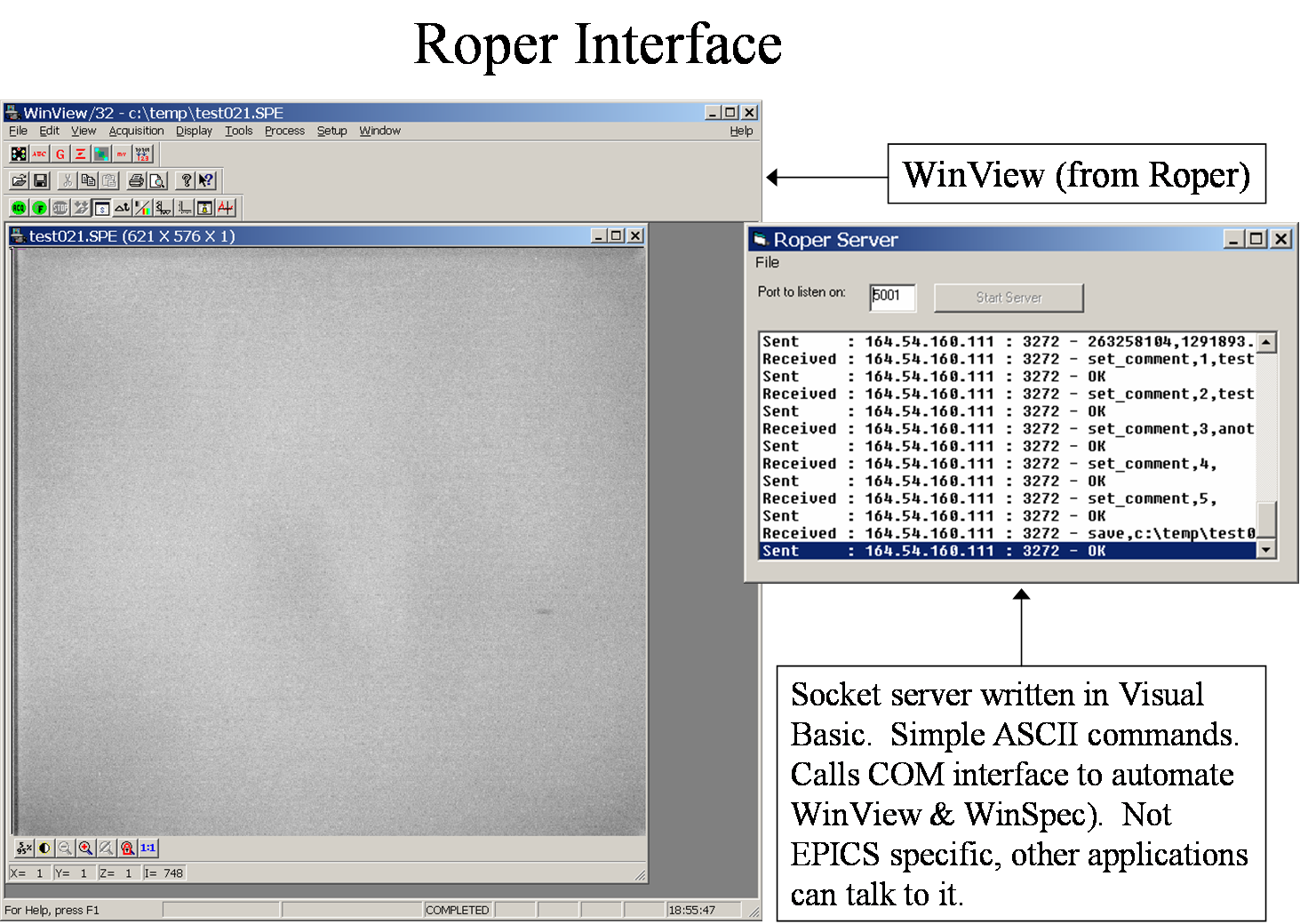The width and height of the screenshot is (1300, 924).
Task: Open the brightness/contrast half-circle icon
Action: [x=44, y=848]
